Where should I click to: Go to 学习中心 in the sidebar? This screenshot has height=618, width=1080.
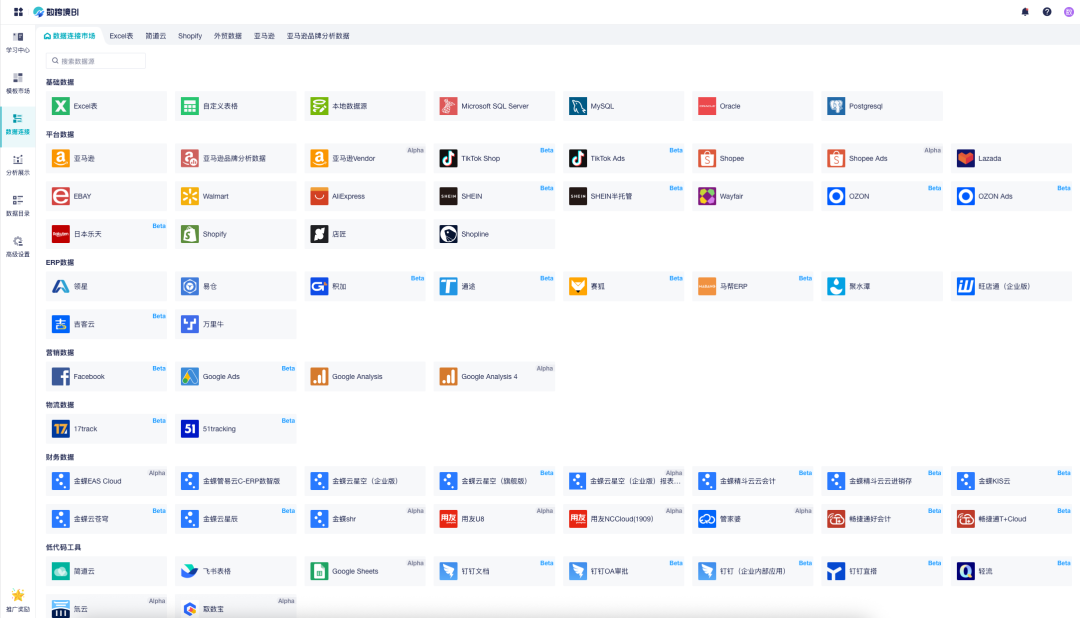coord(18,42)
